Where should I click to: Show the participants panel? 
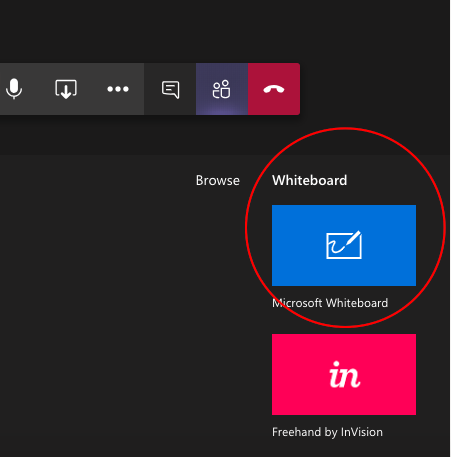222,89
